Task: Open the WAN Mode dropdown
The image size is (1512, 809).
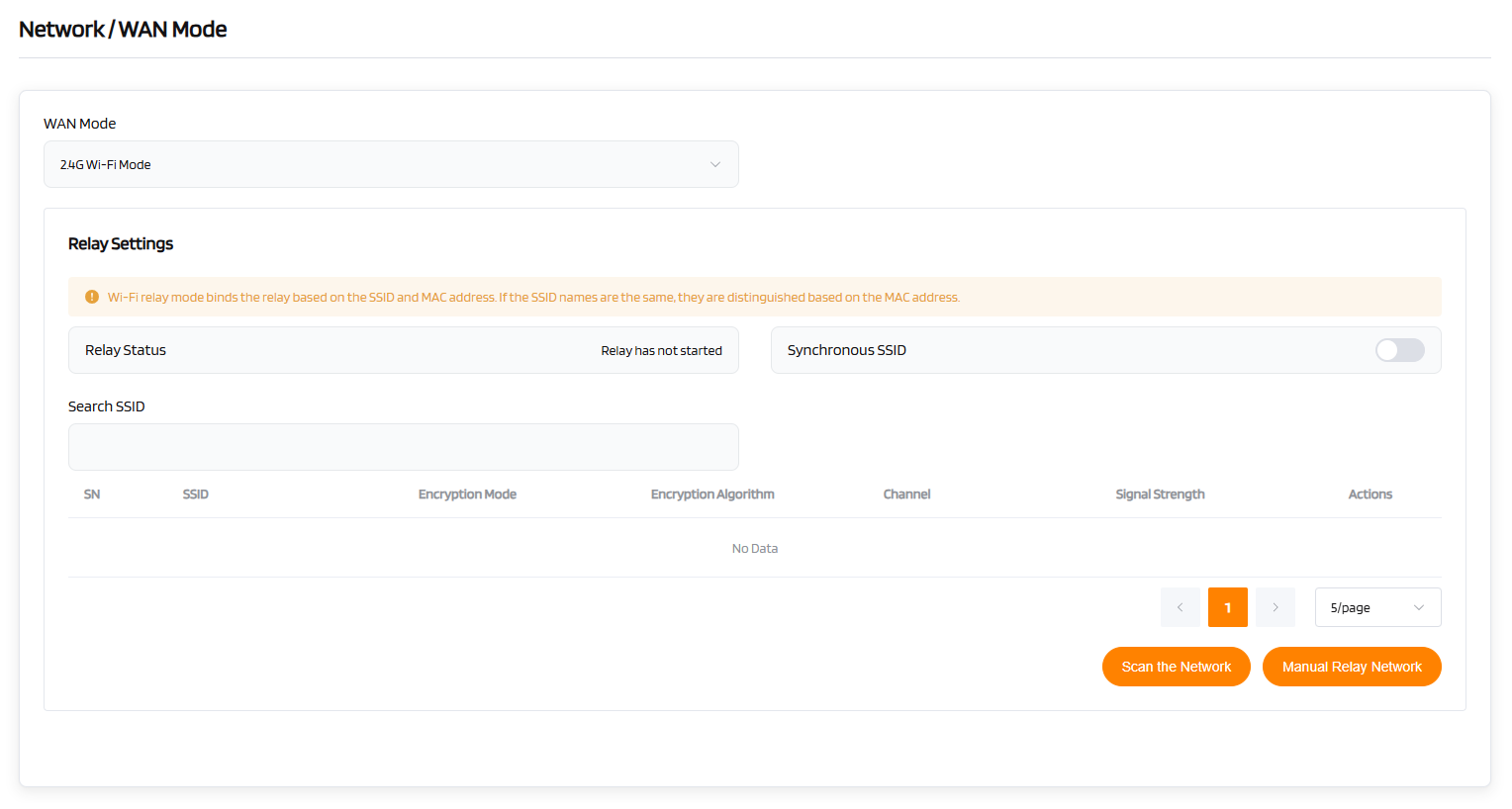Action: tap(391, 164)
